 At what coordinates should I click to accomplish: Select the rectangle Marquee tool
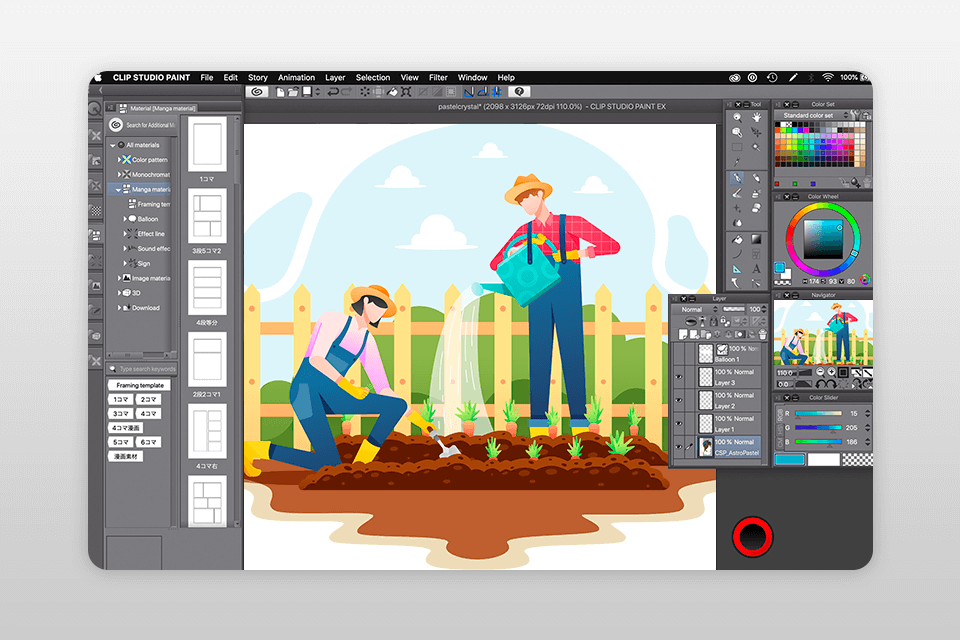(x=738, y=145)
